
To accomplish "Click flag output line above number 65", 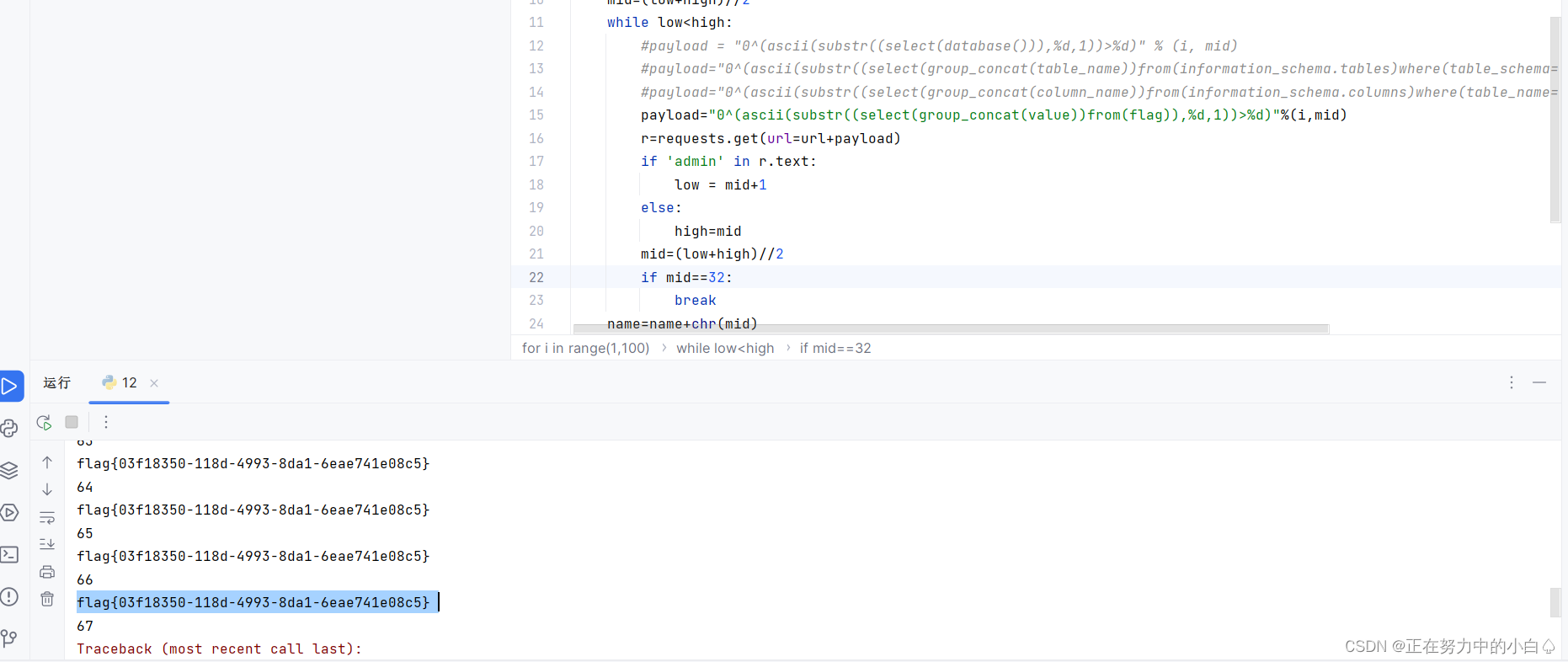I will pyautogui.click(x=253, y=510).
